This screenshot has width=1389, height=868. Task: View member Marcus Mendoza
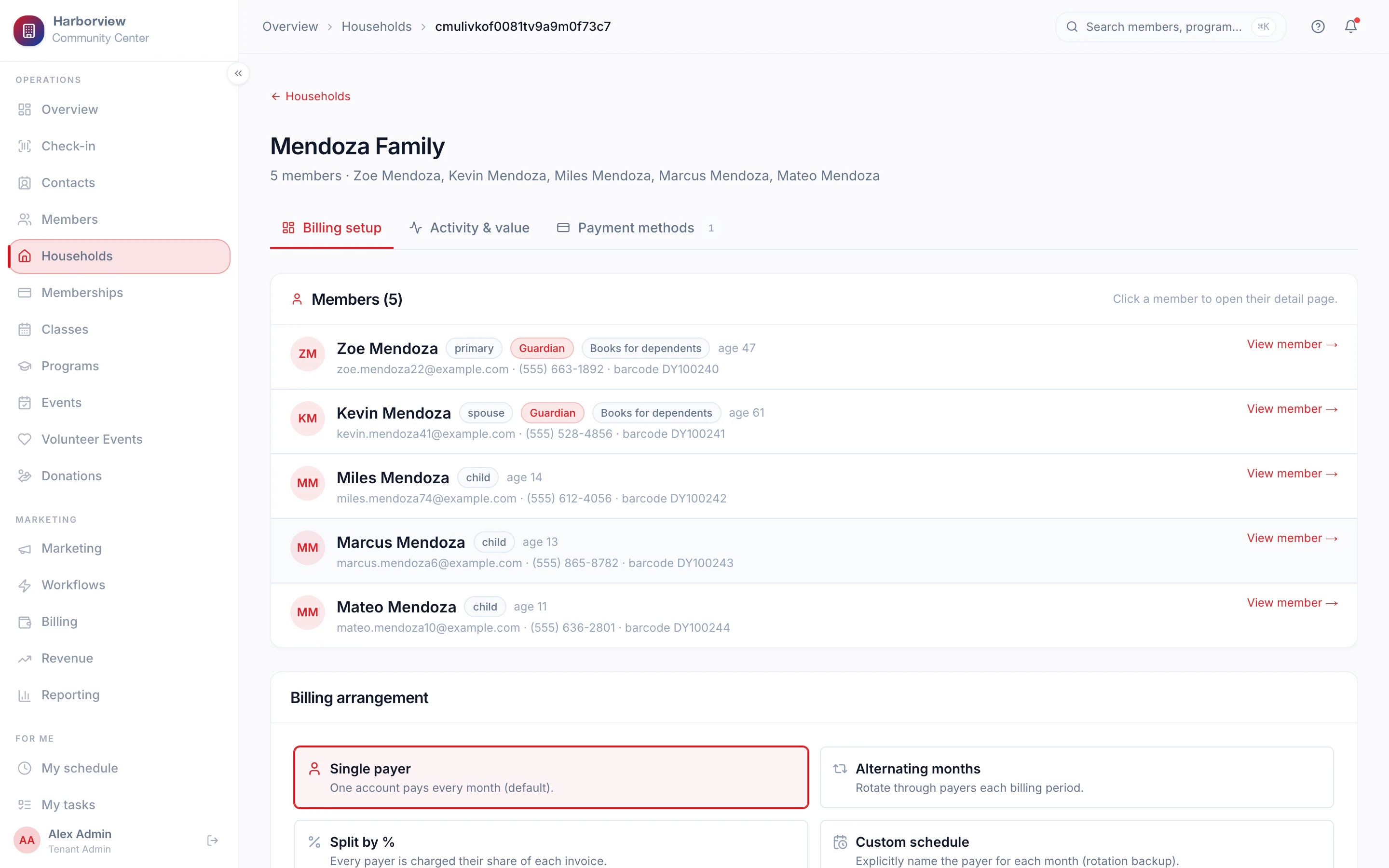coord(1292,539)
